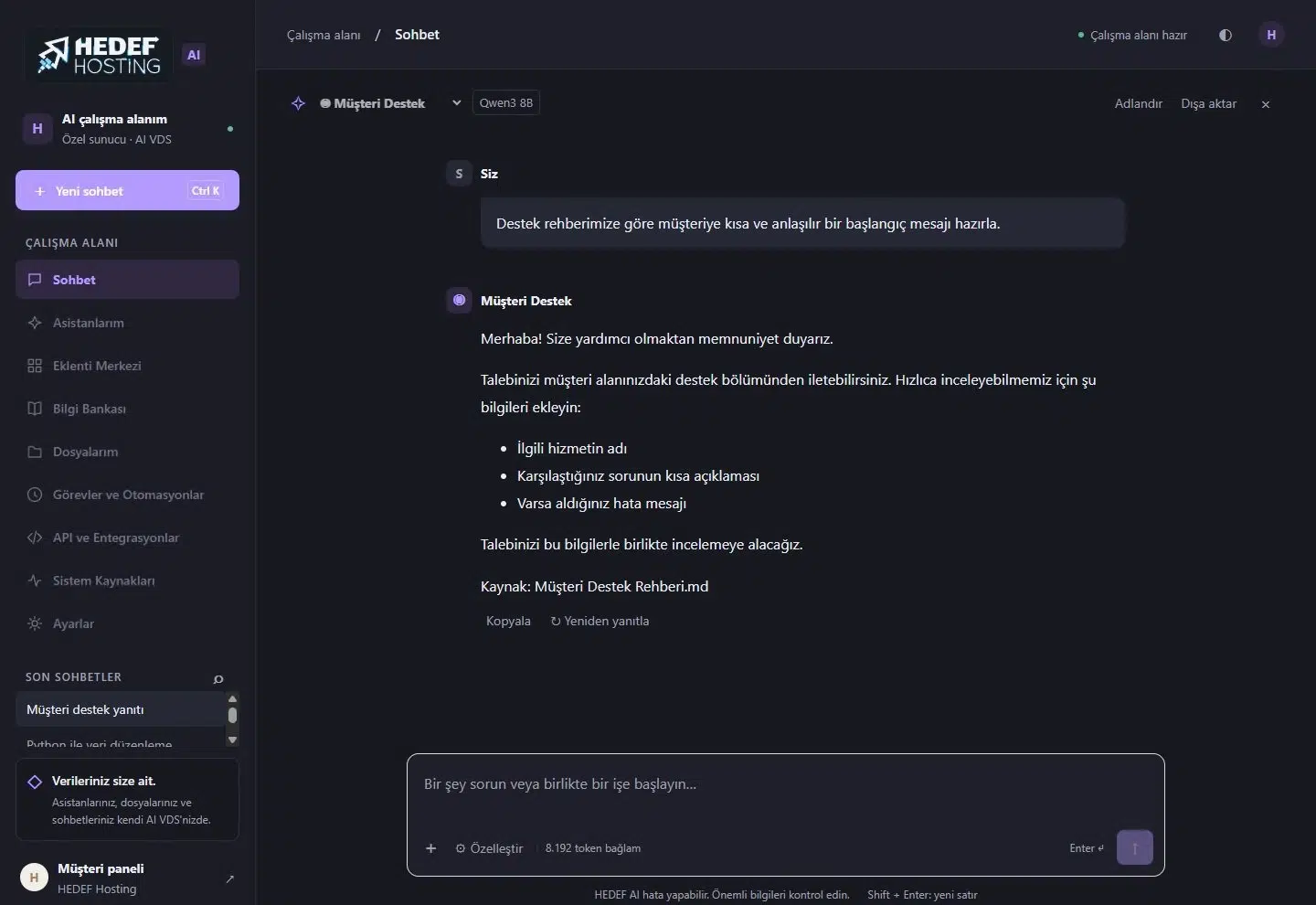Copy the reply using Kopyala

pos(508,621)
